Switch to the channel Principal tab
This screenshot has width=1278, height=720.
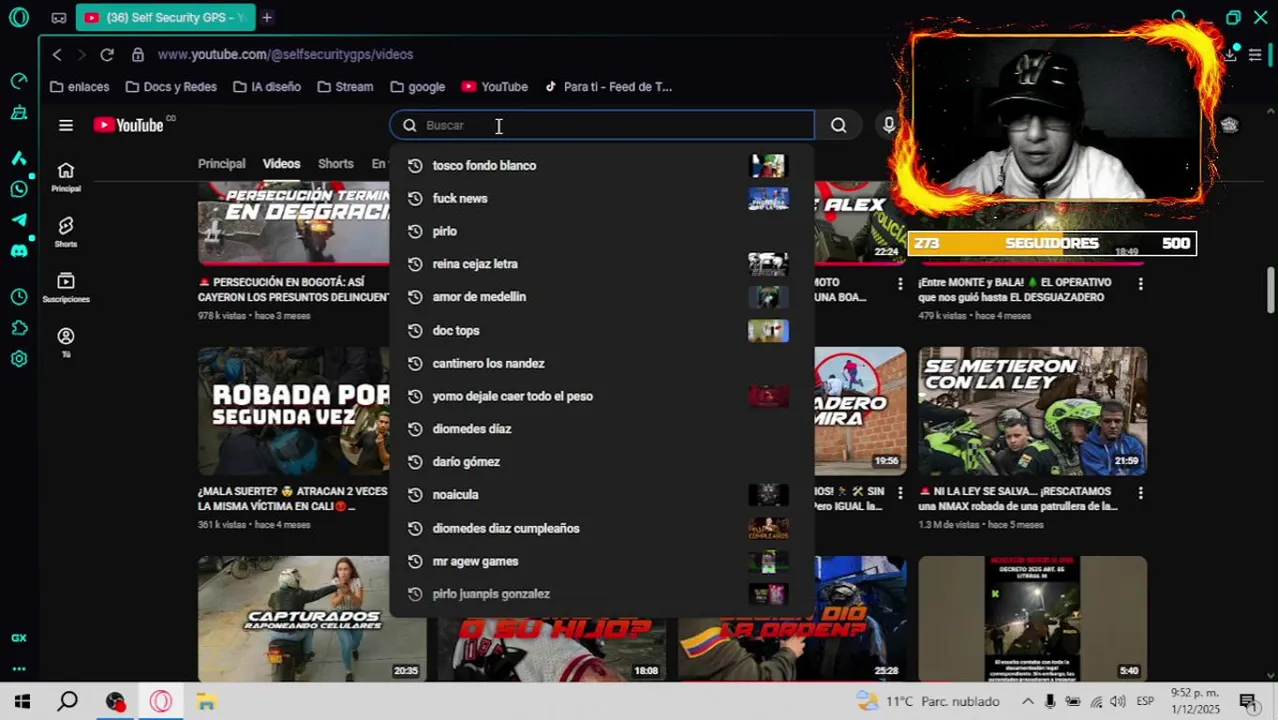click(x=221, y=164)
